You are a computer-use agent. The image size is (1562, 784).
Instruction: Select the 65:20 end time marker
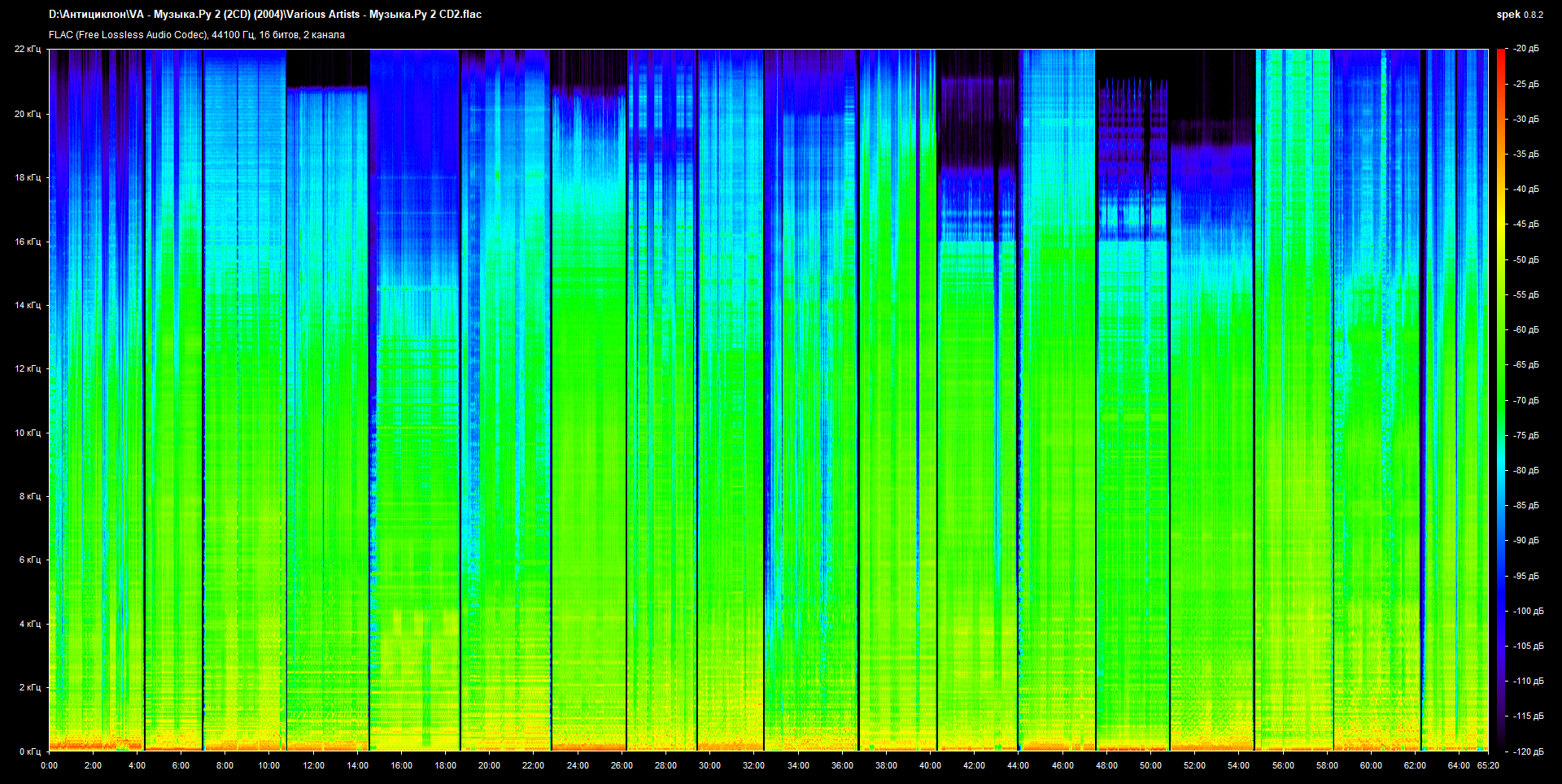1487,765
